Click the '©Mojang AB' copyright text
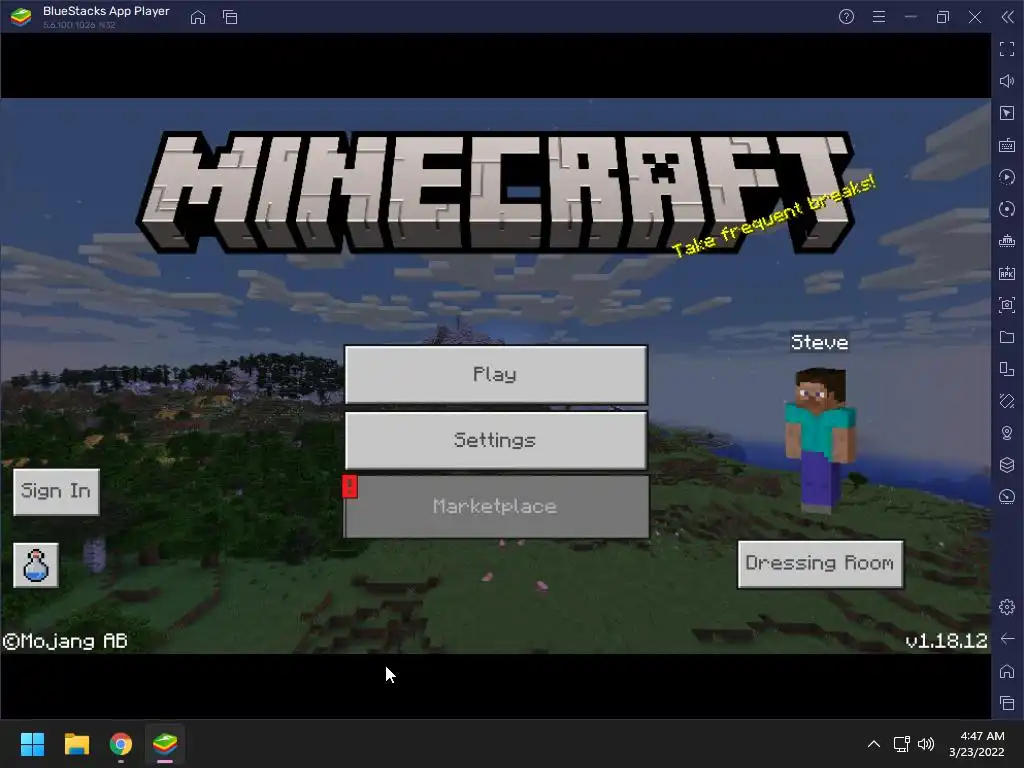This screenshot has height=768, width=1024. (65, 641)
